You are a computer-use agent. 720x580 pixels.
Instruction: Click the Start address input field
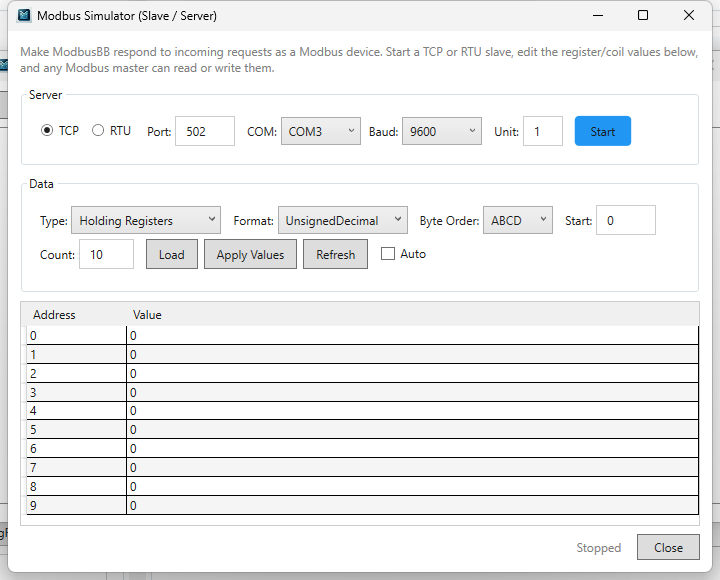[625, 220]
